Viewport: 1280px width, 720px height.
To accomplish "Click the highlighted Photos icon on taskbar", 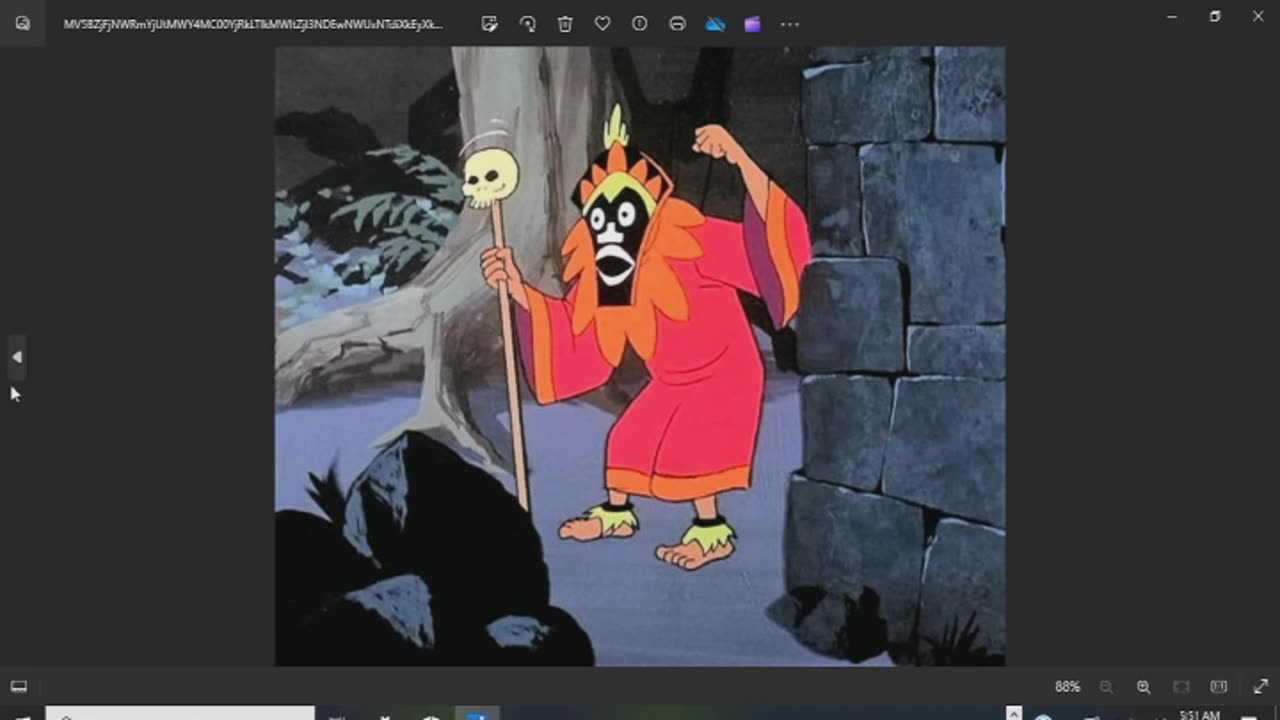I will tap(478, 714).
